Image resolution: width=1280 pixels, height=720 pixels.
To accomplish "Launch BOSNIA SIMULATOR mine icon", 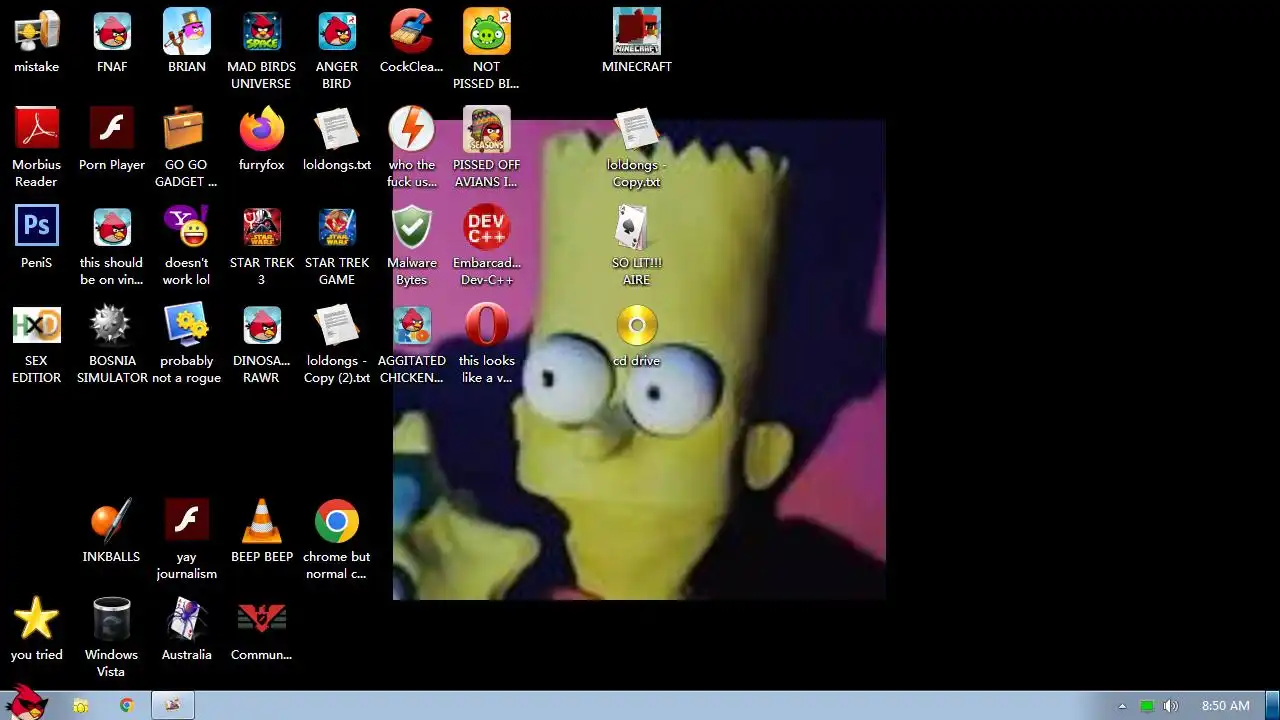I will 112,344.
